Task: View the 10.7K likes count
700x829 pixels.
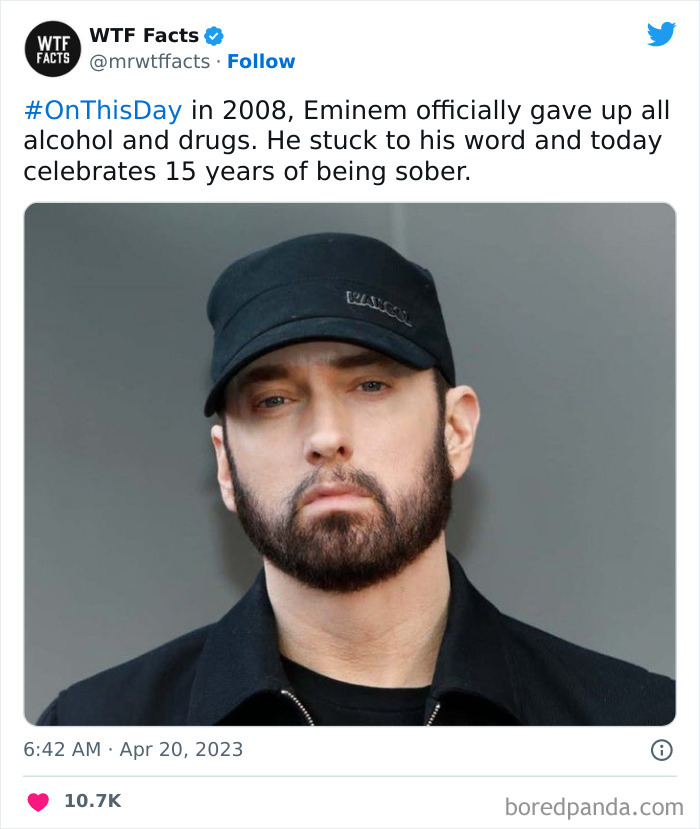Action: coord(92,801)
